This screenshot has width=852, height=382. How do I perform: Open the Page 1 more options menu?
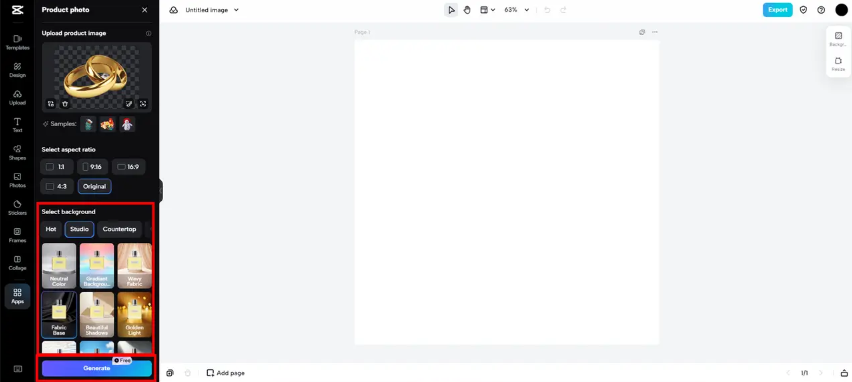655,32
